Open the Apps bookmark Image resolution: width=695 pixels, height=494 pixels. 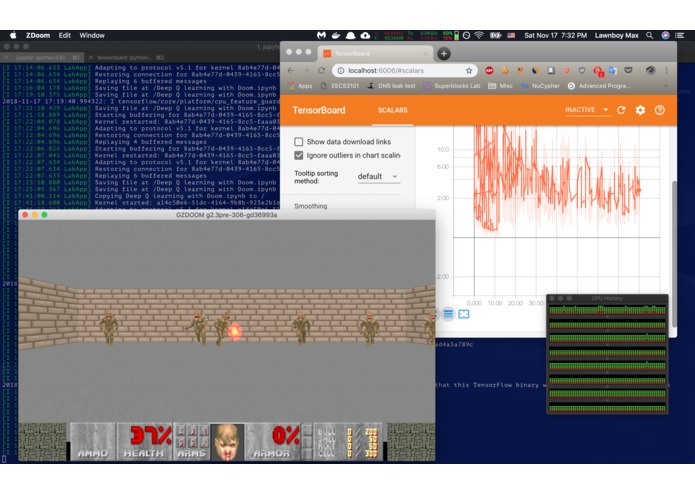click(300, 86)
